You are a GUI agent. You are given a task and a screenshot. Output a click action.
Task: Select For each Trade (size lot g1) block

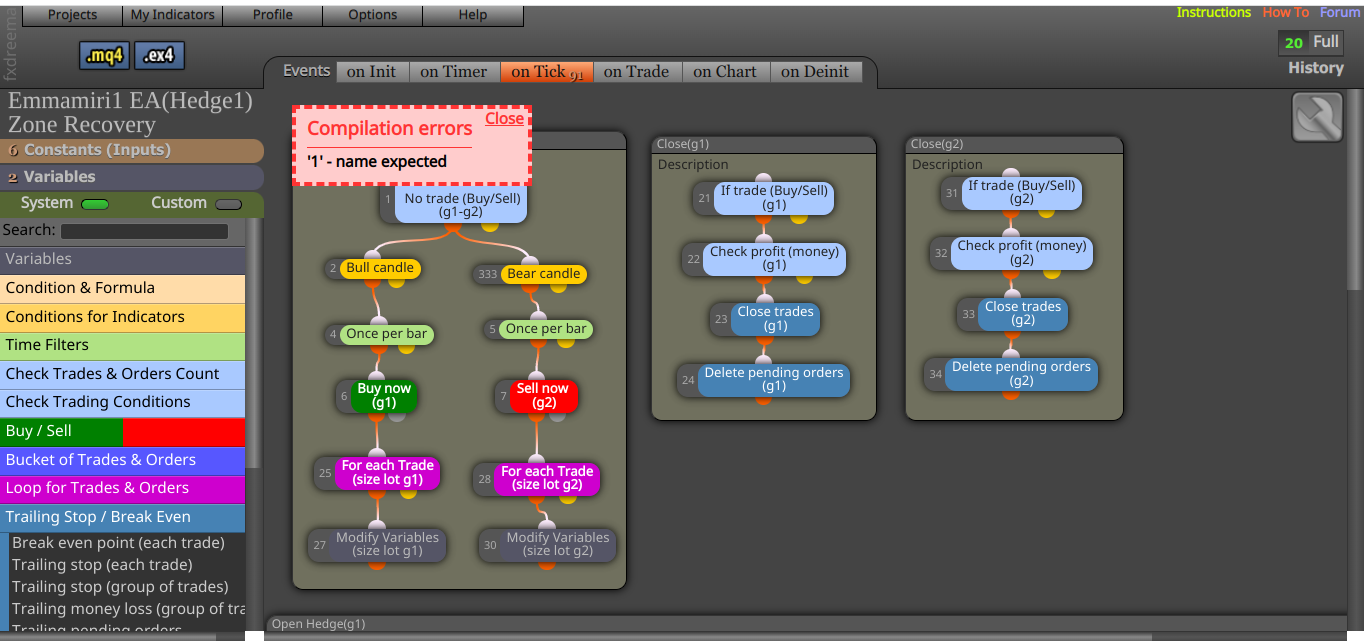pyautogui.click(x=387, y=473)
